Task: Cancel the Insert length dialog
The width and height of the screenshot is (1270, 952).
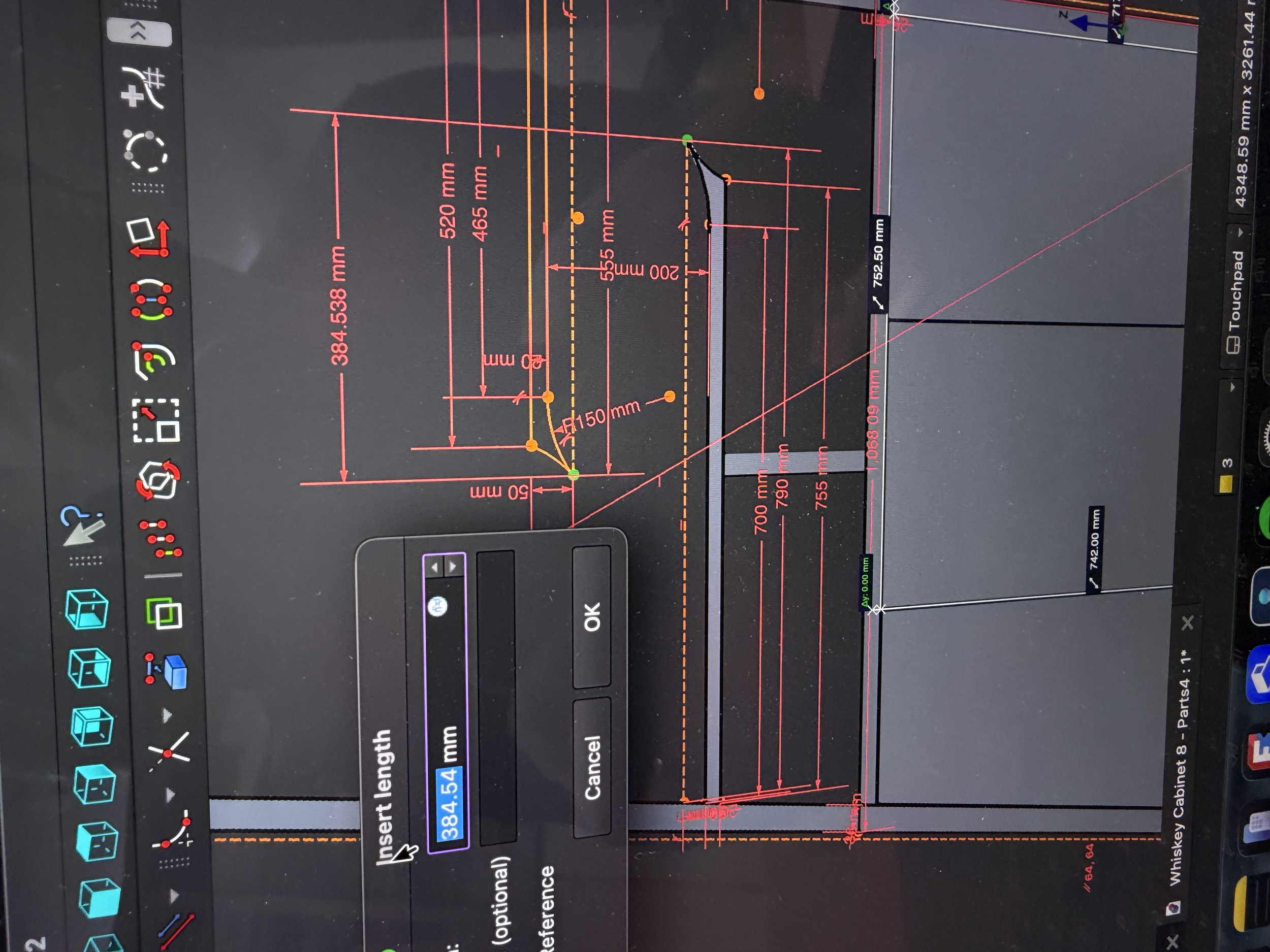Action: (592, 767)
